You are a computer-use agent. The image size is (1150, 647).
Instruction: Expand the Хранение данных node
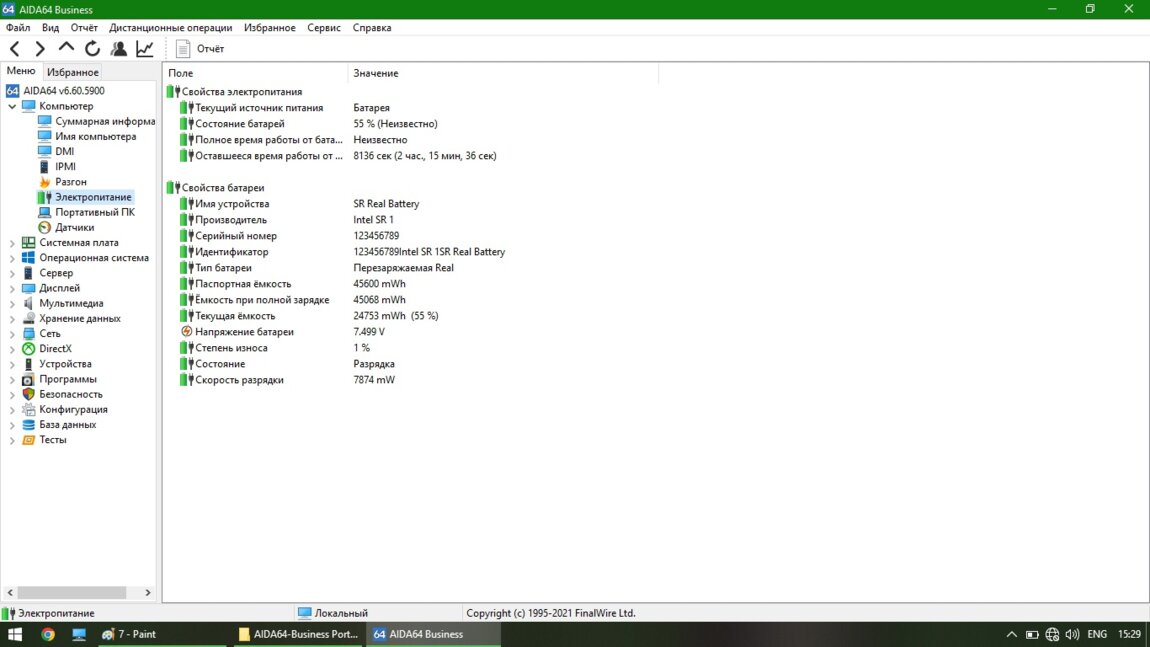click(12, 319)
